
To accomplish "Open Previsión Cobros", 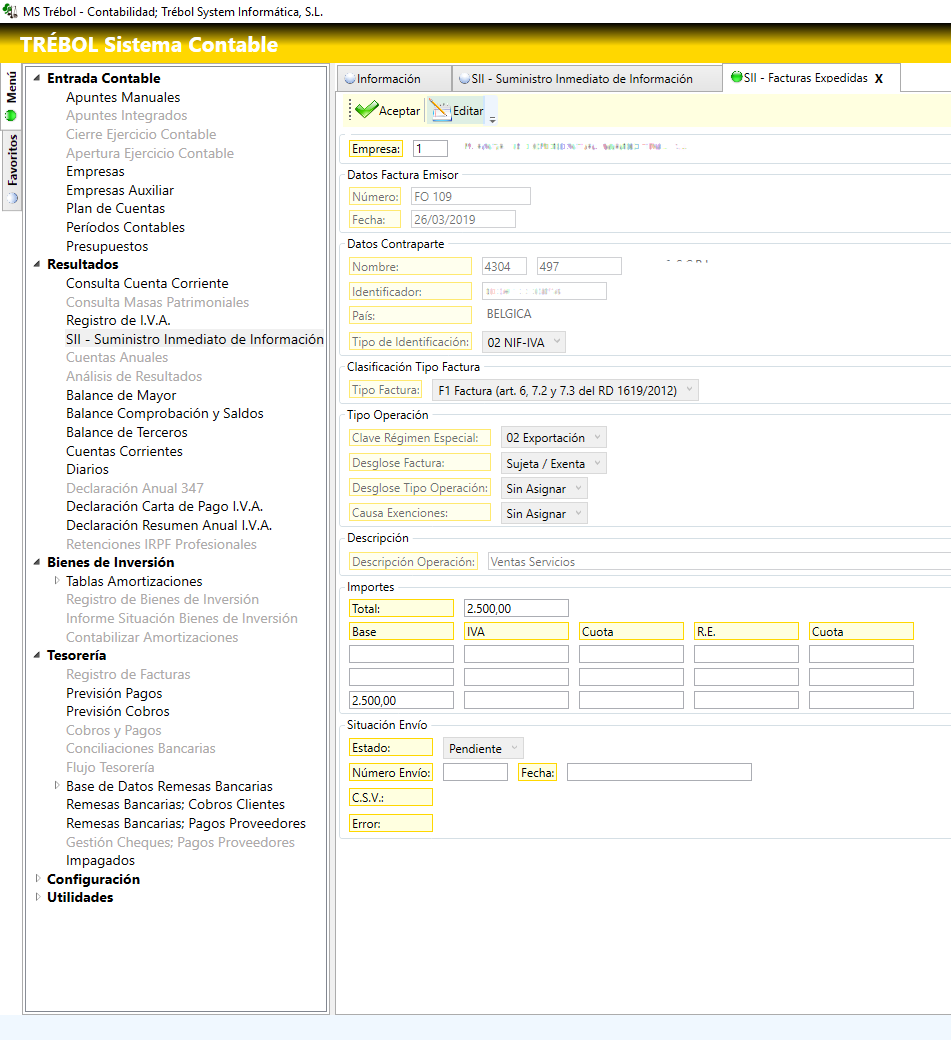I will pyautogui.click(x=117, y=712).
